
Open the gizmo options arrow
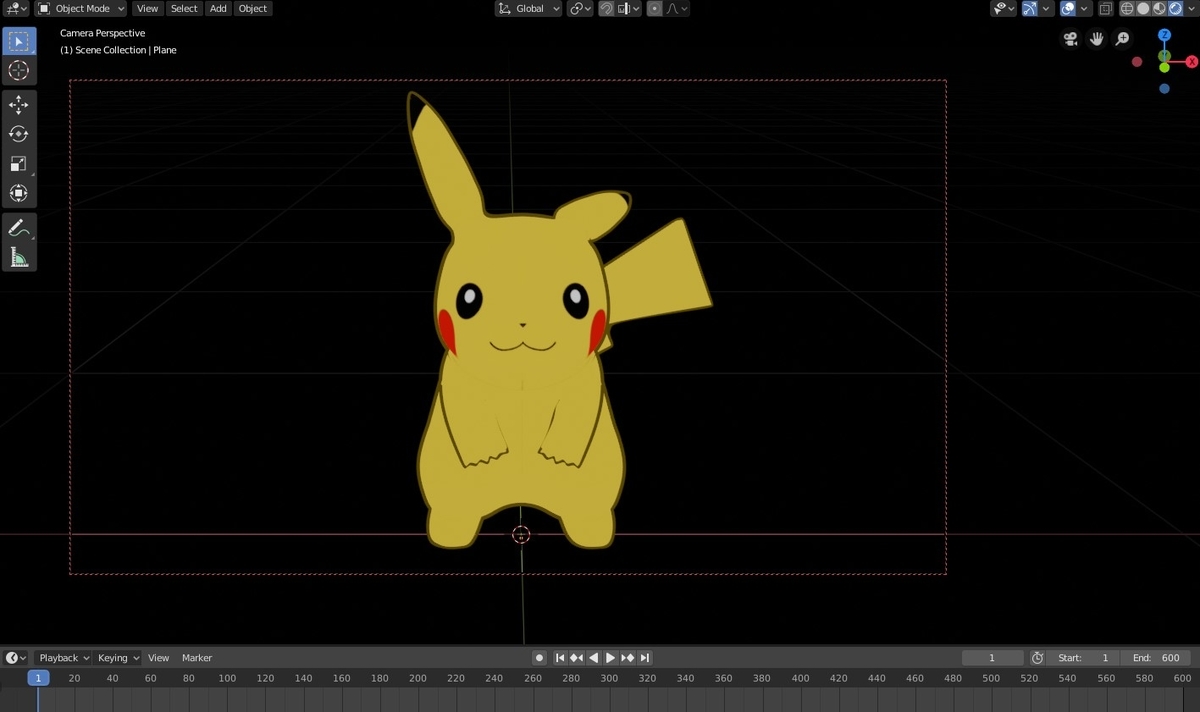coord(1047,8)
